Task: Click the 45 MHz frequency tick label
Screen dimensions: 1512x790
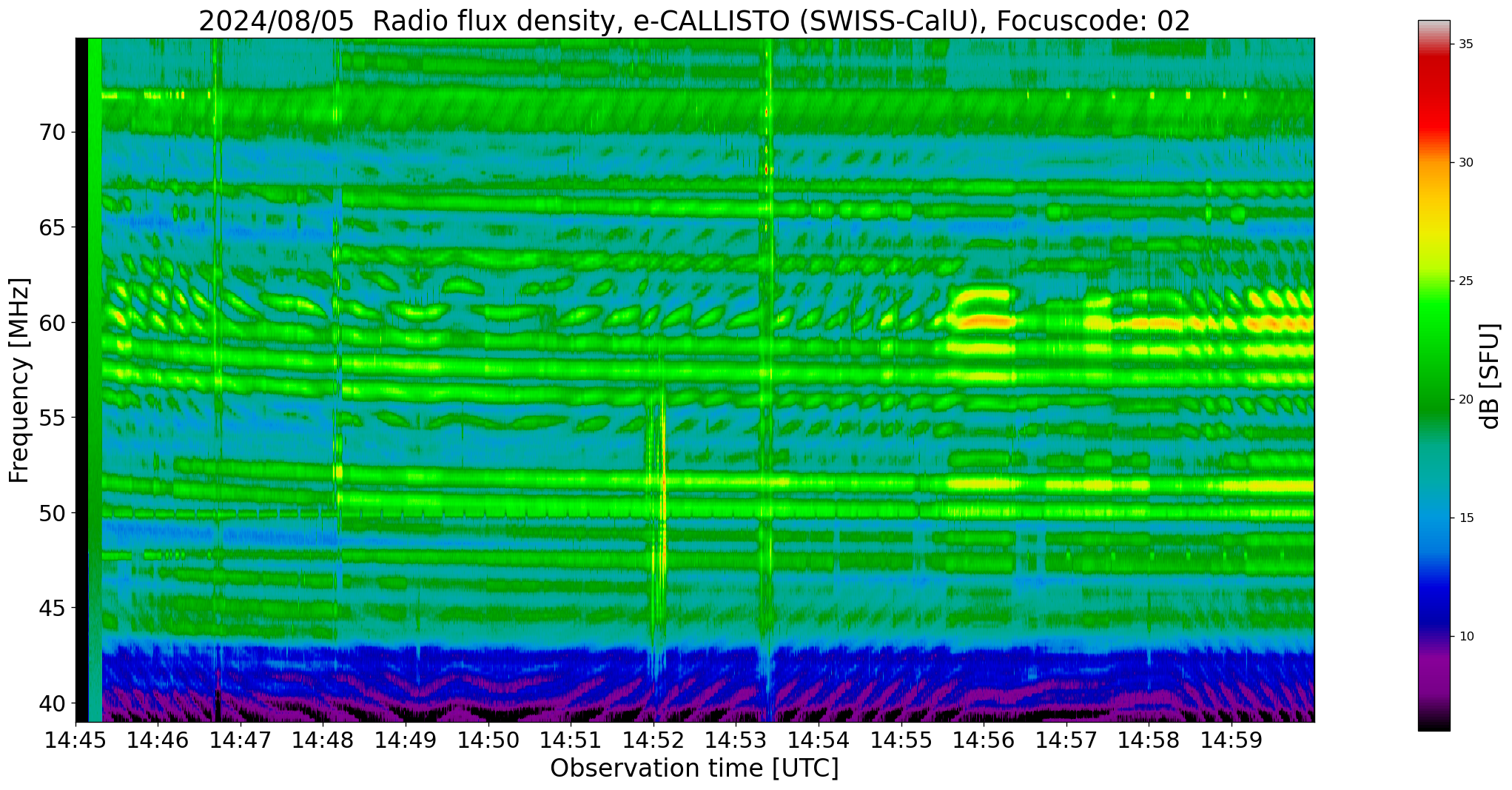Action: (52, 608)
